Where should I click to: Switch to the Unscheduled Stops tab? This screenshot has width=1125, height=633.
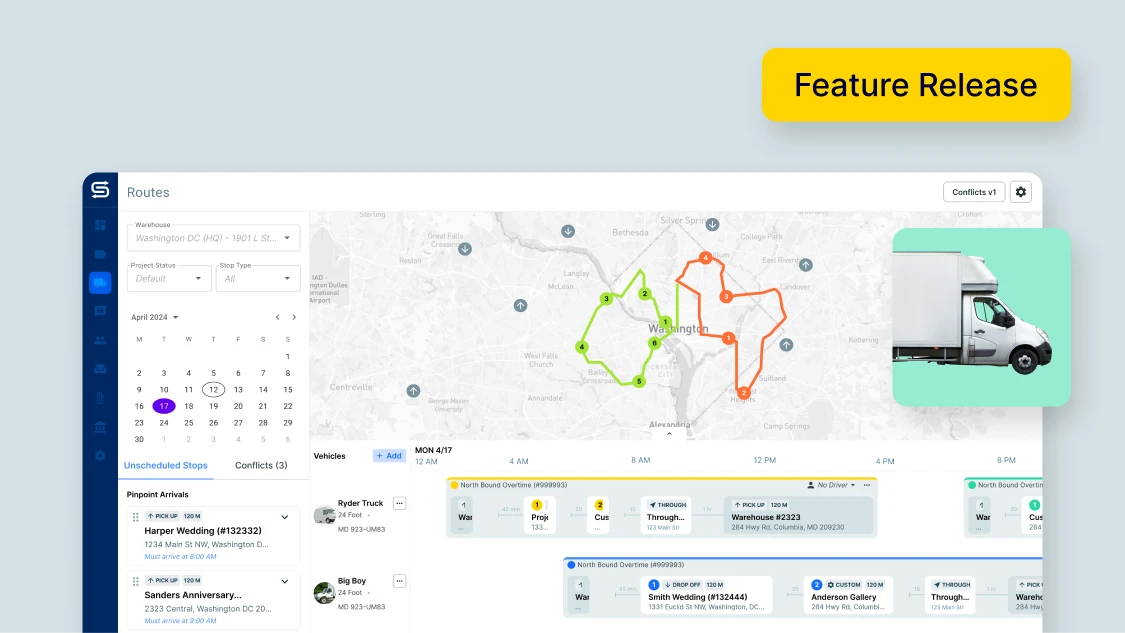click(x=165, y=465)
